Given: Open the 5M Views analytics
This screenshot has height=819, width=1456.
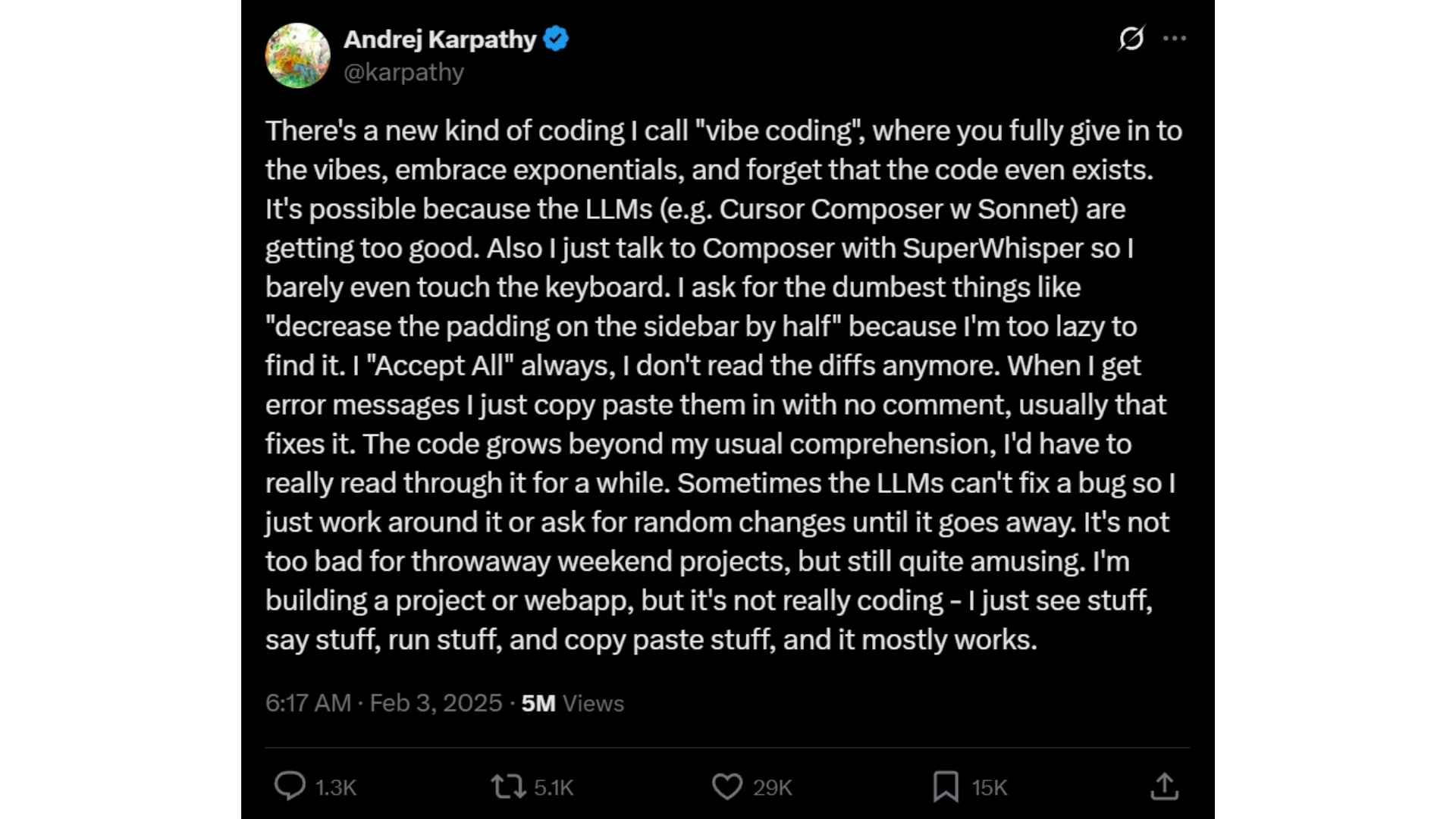Looking at the screenshot, I should (573, 703).
